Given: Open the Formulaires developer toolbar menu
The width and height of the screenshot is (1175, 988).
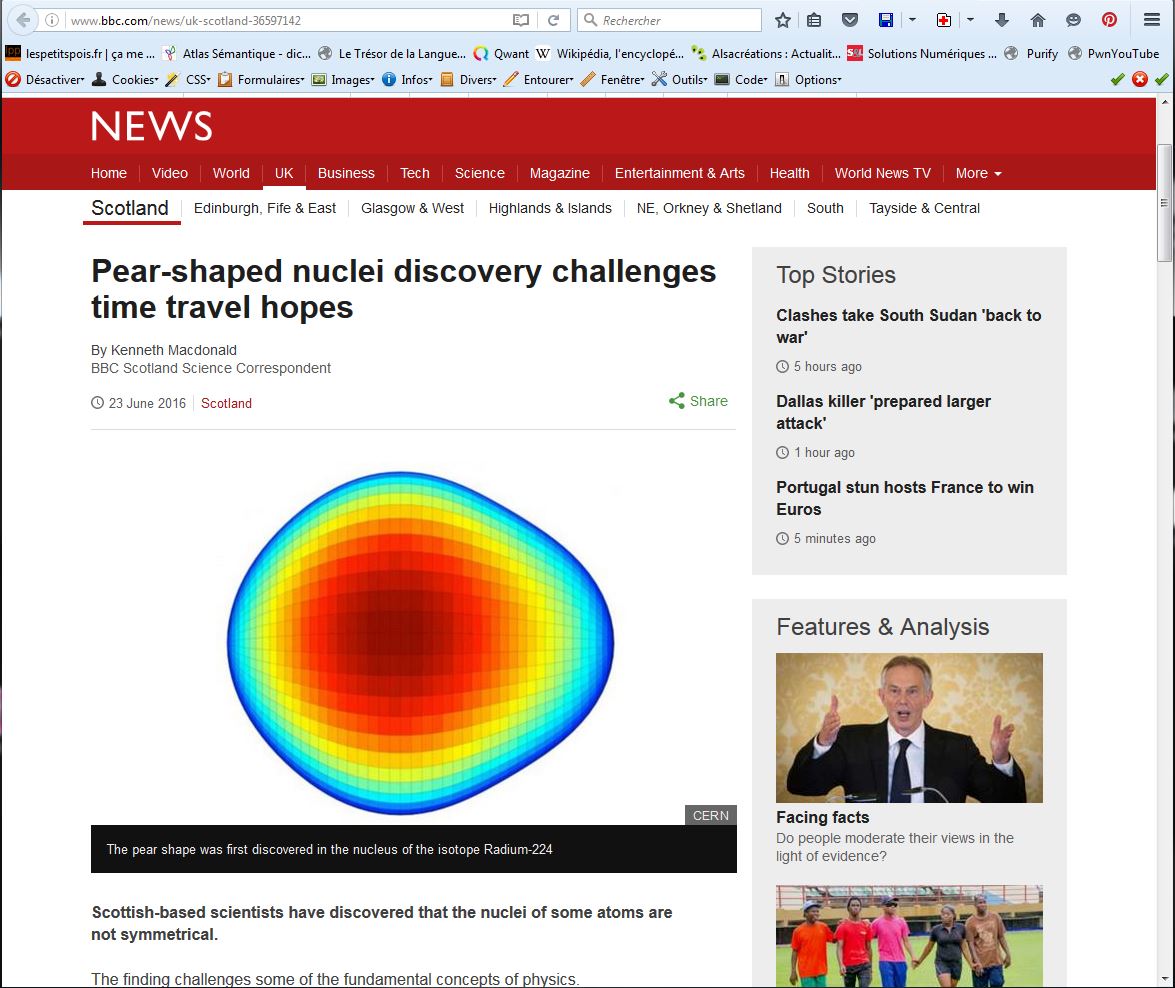Looking at the screenshot, I should tap(262, 79).
